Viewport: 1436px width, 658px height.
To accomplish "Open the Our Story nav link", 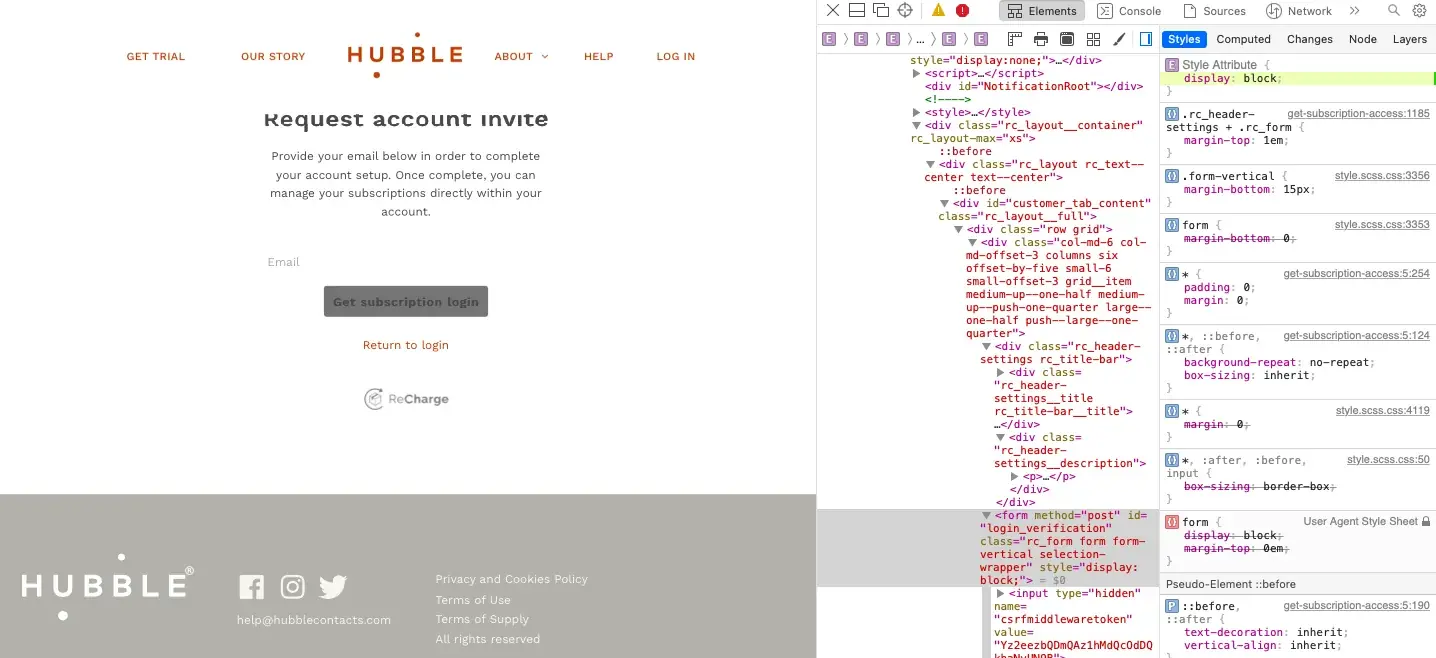I will (x=273, y=57).
